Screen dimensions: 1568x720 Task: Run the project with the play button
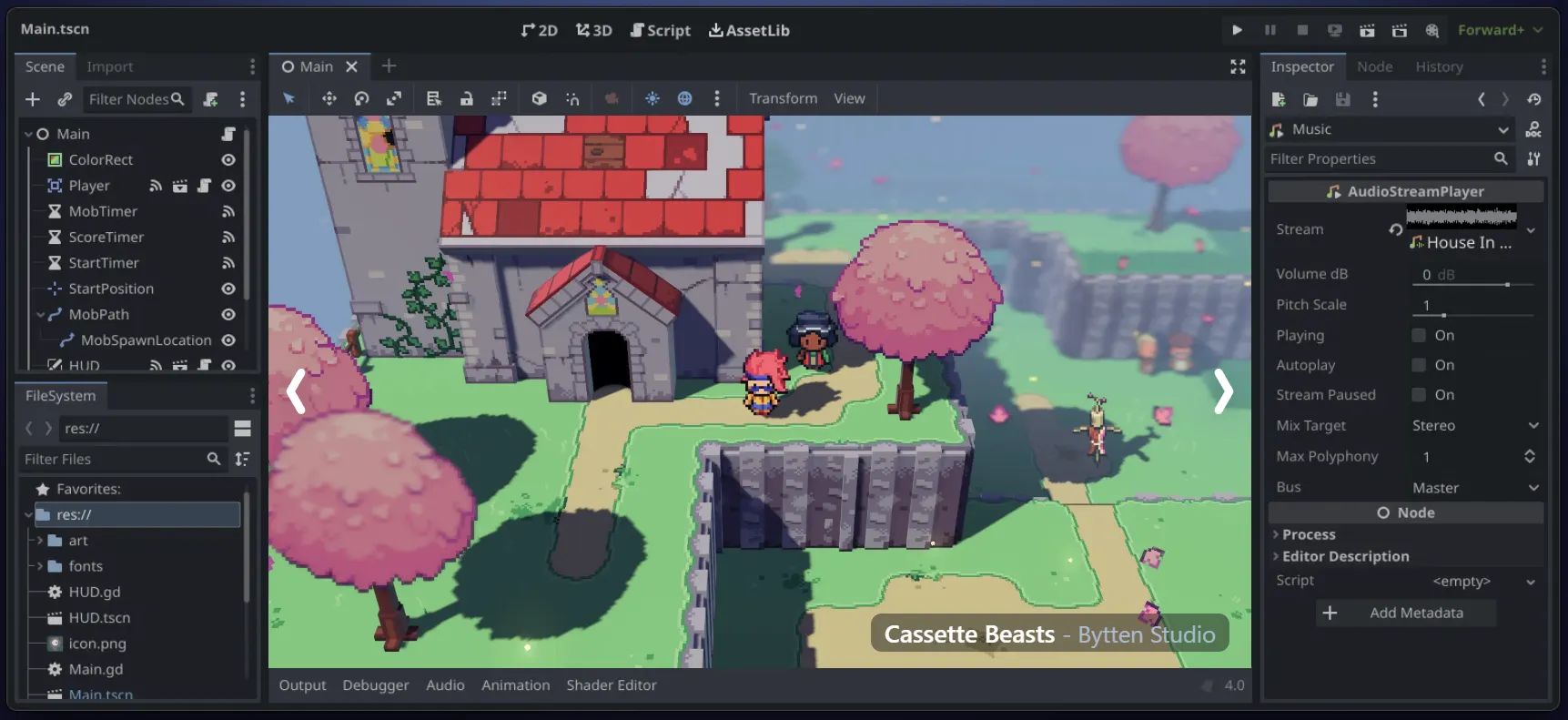[x=1237, y=30]
